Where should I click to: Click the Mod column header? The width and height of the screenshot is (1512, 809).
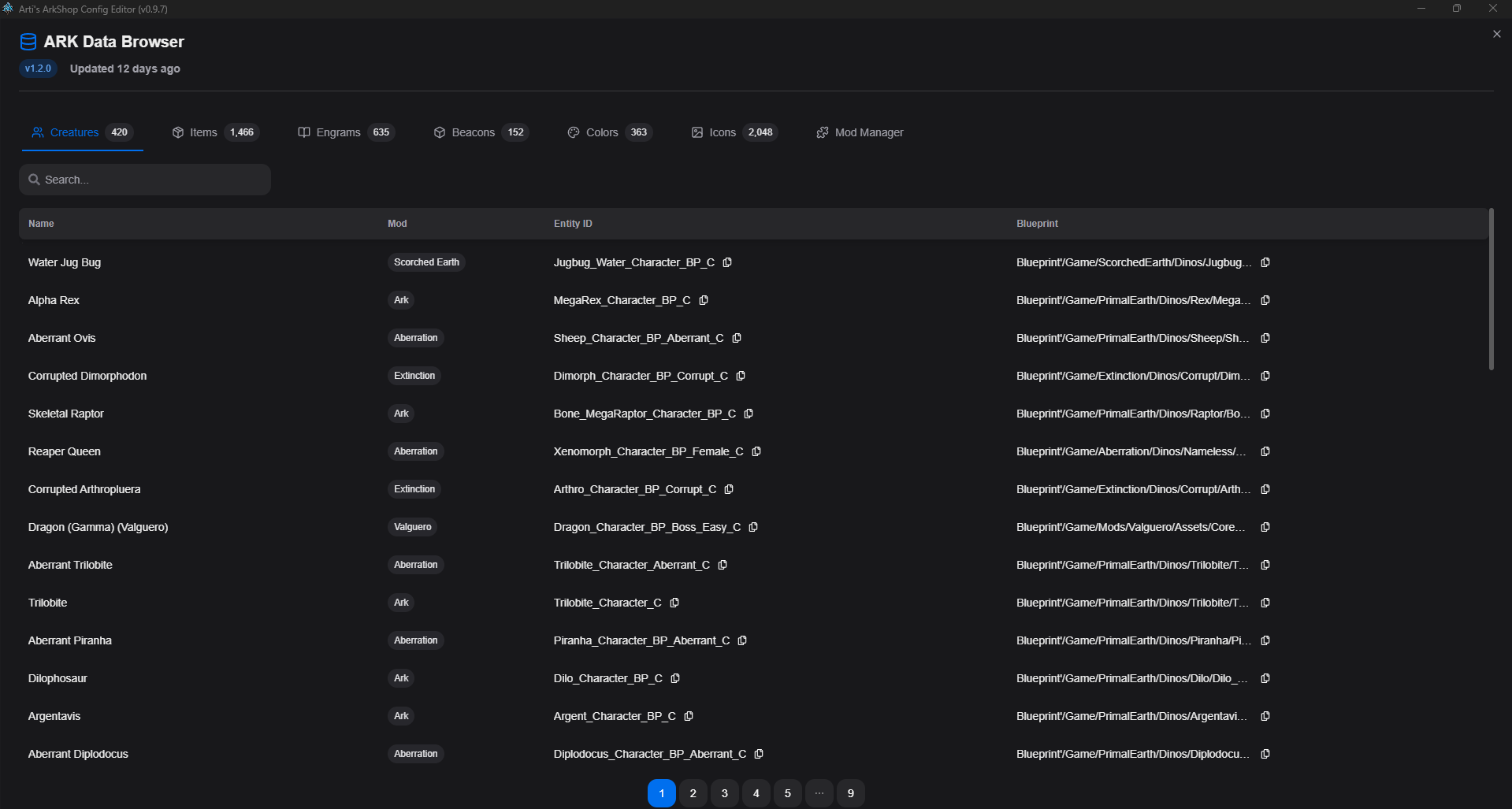[397, 224]
